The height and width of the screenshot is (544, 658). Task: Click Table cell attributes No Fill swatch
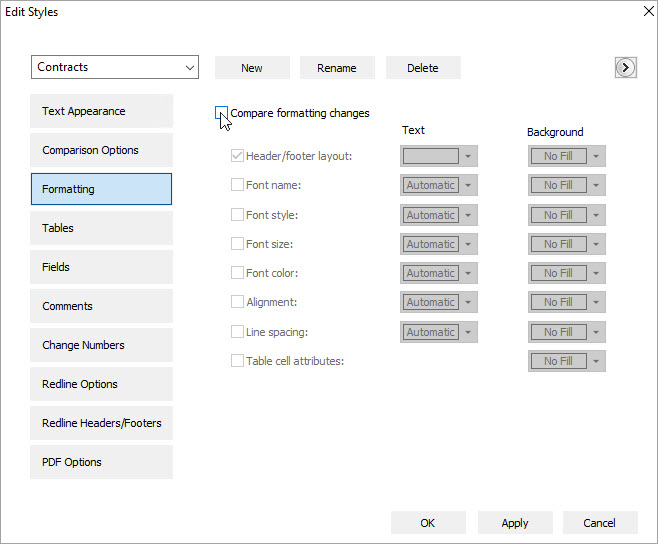pyautogui.click(x=559, y=361)
